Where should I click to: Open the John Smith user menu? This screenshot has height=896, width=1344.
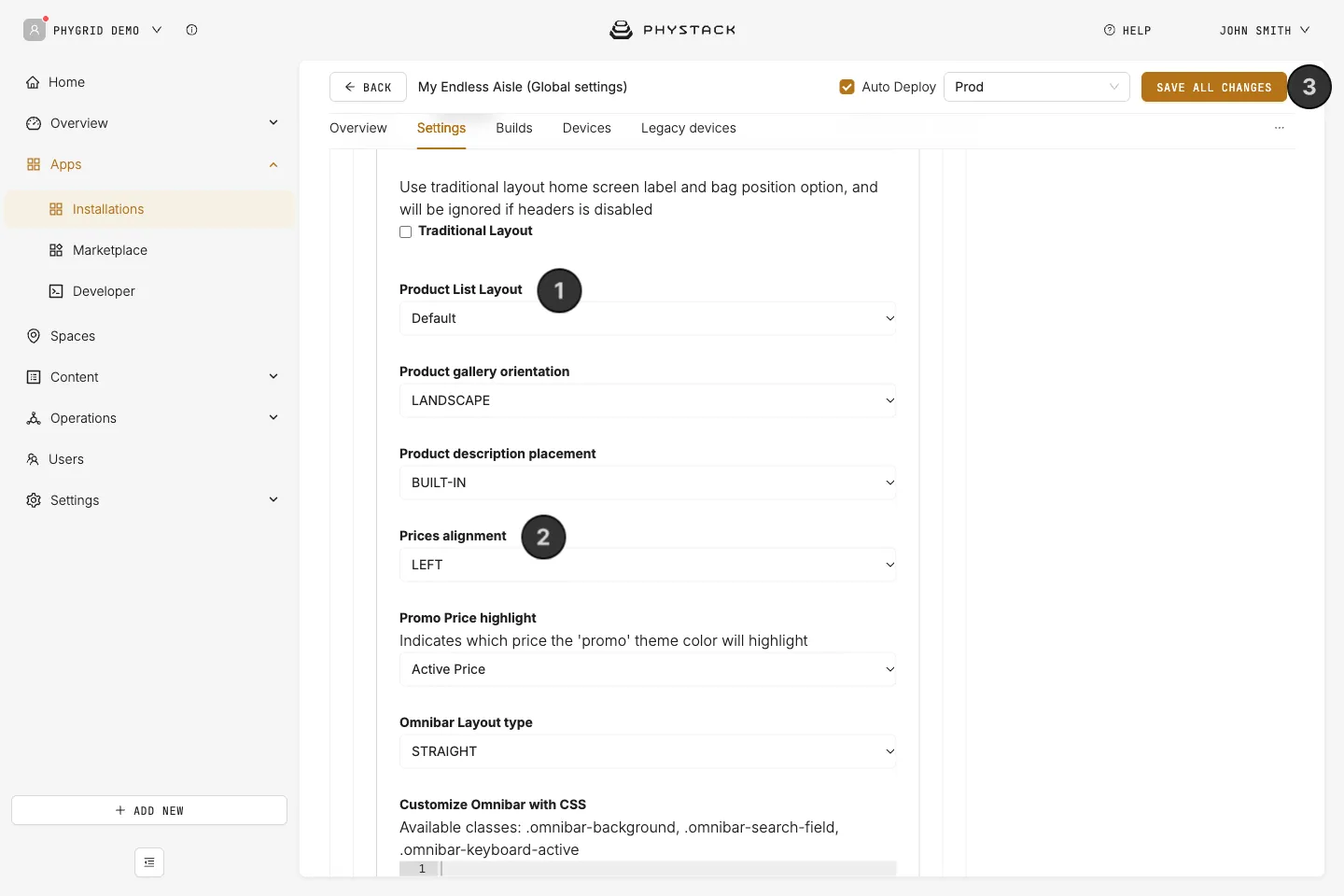(x=1265, y=30)
